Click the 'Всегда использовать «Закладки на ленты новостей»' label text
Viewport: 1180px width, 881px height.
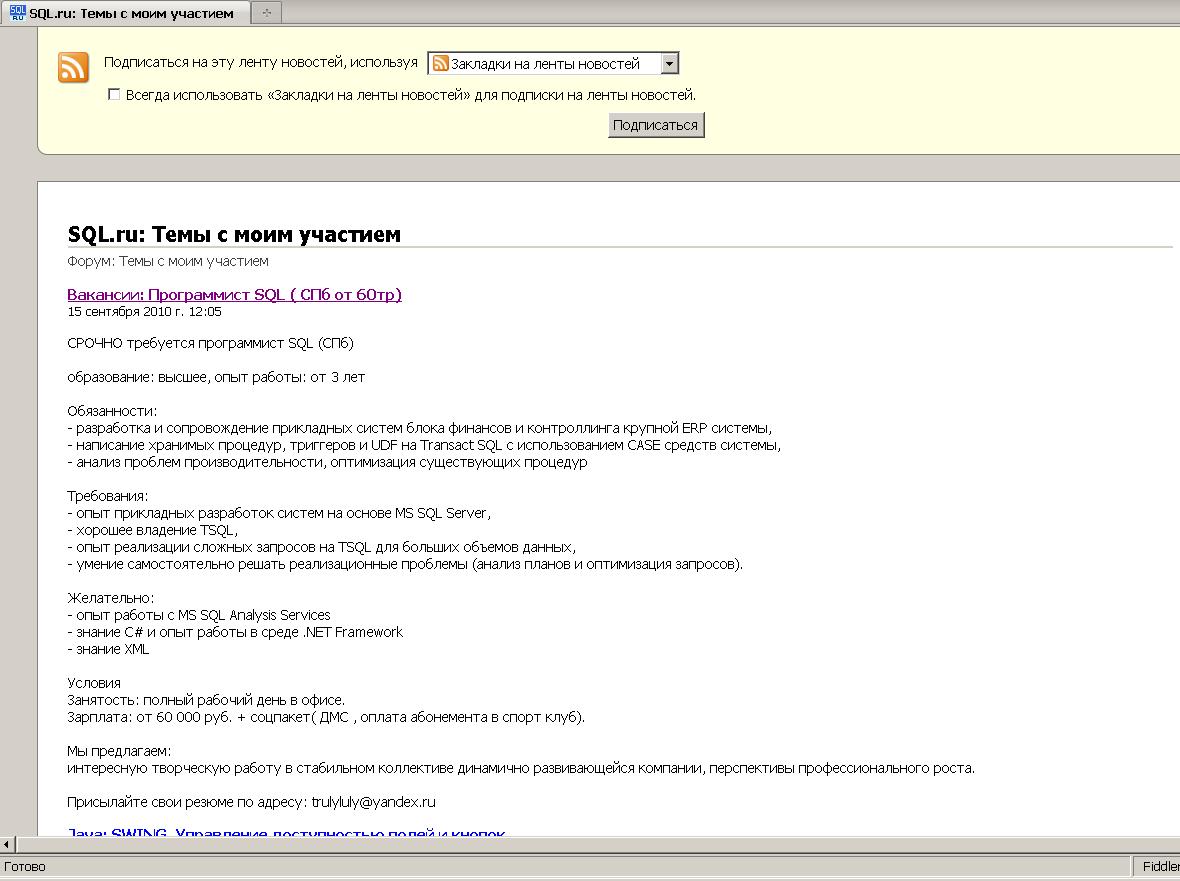tap(410, 95)
